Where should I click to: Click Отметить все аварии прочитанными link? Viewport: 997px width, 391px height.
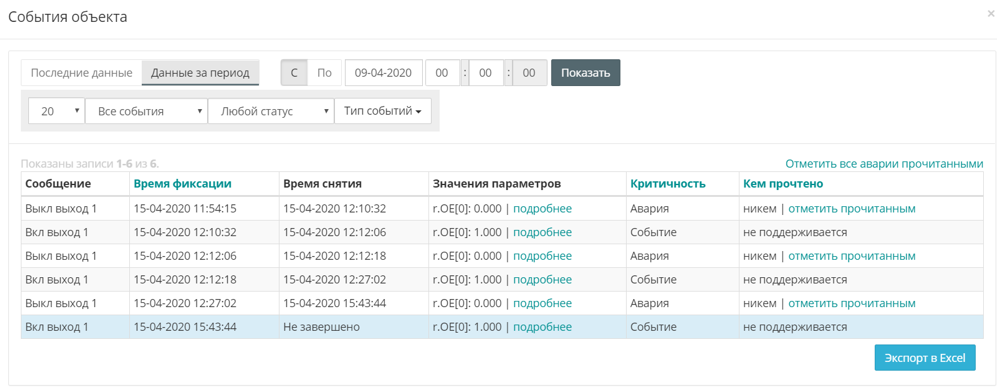(x=884, y=163)
